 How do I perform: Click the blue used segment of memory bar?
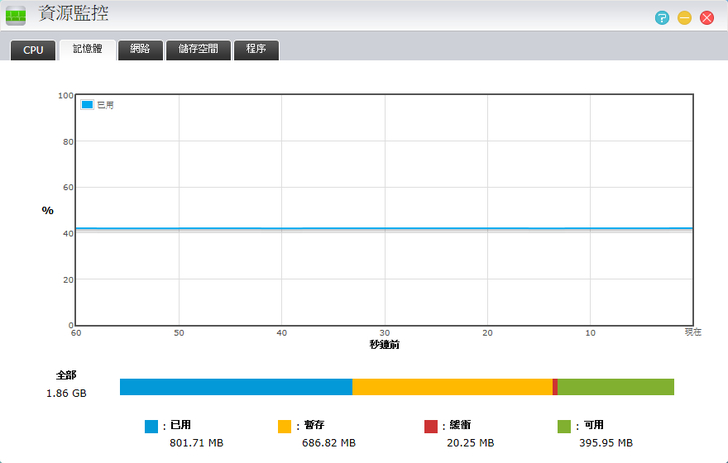(x=236, y=387)
